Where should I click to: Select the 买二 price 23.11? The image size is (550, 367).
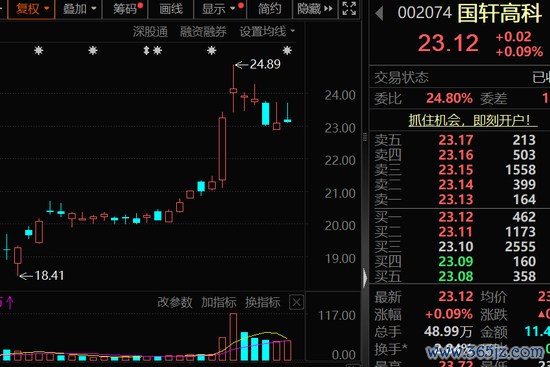pos(456,232)
